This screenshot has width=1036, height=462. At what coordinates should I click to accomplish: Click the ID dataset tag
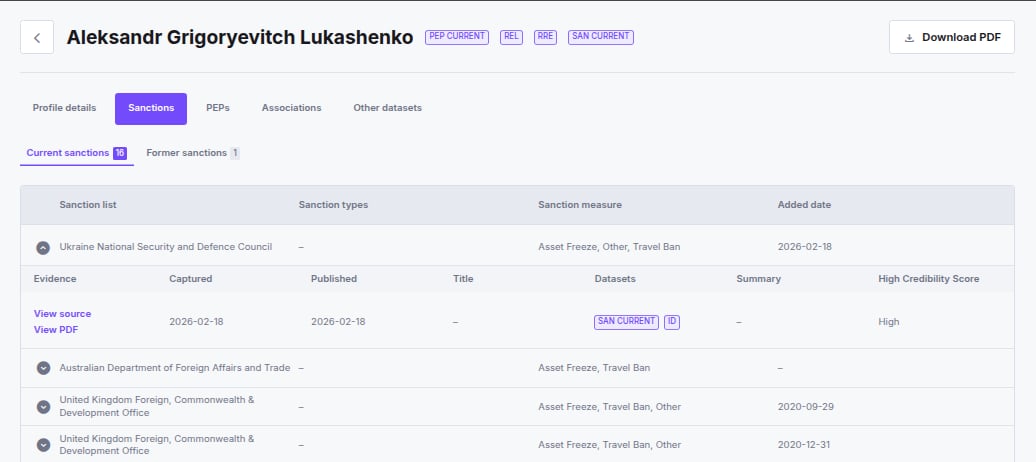[x=672, y=322]
